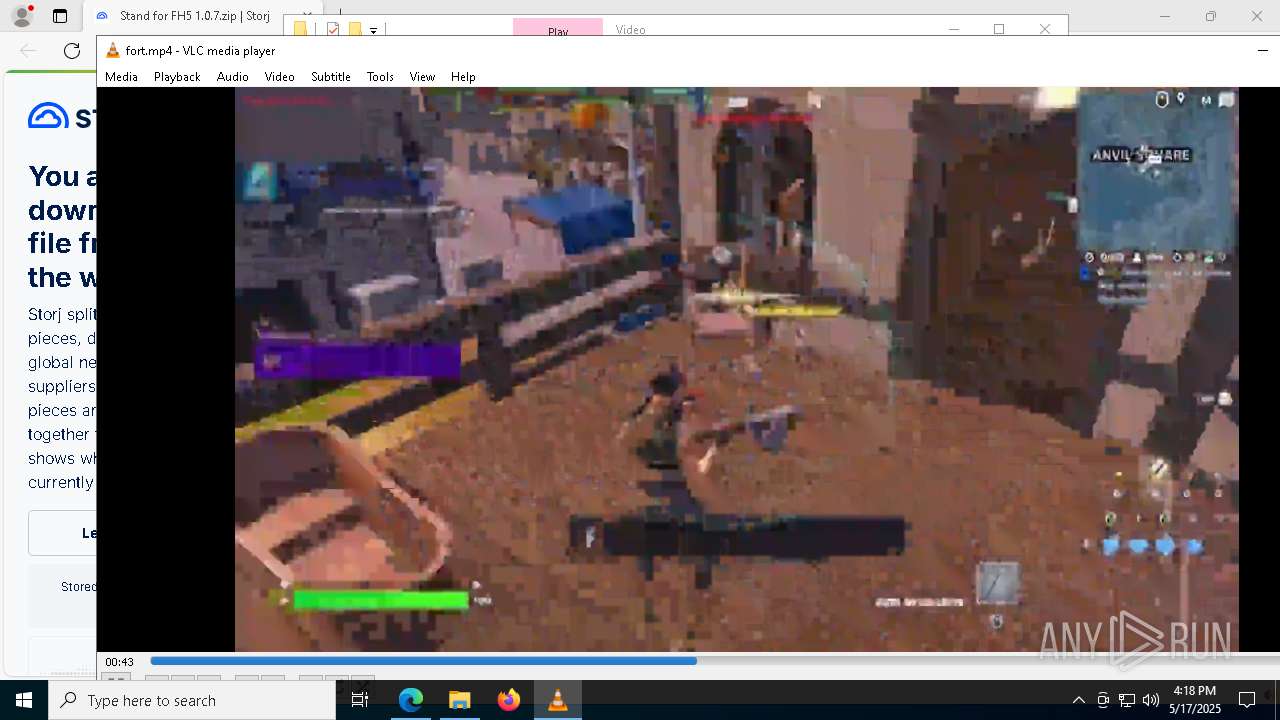The height and width of the screenshot is (720, 1280).
Task: Open the Video menu in VLC
Action: 279,77
